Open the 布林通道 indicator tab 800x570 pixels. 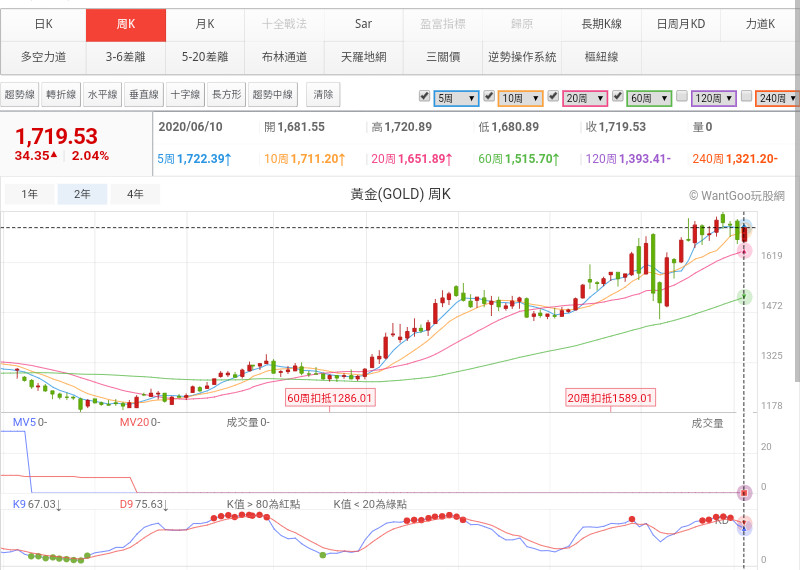[284, 57]
